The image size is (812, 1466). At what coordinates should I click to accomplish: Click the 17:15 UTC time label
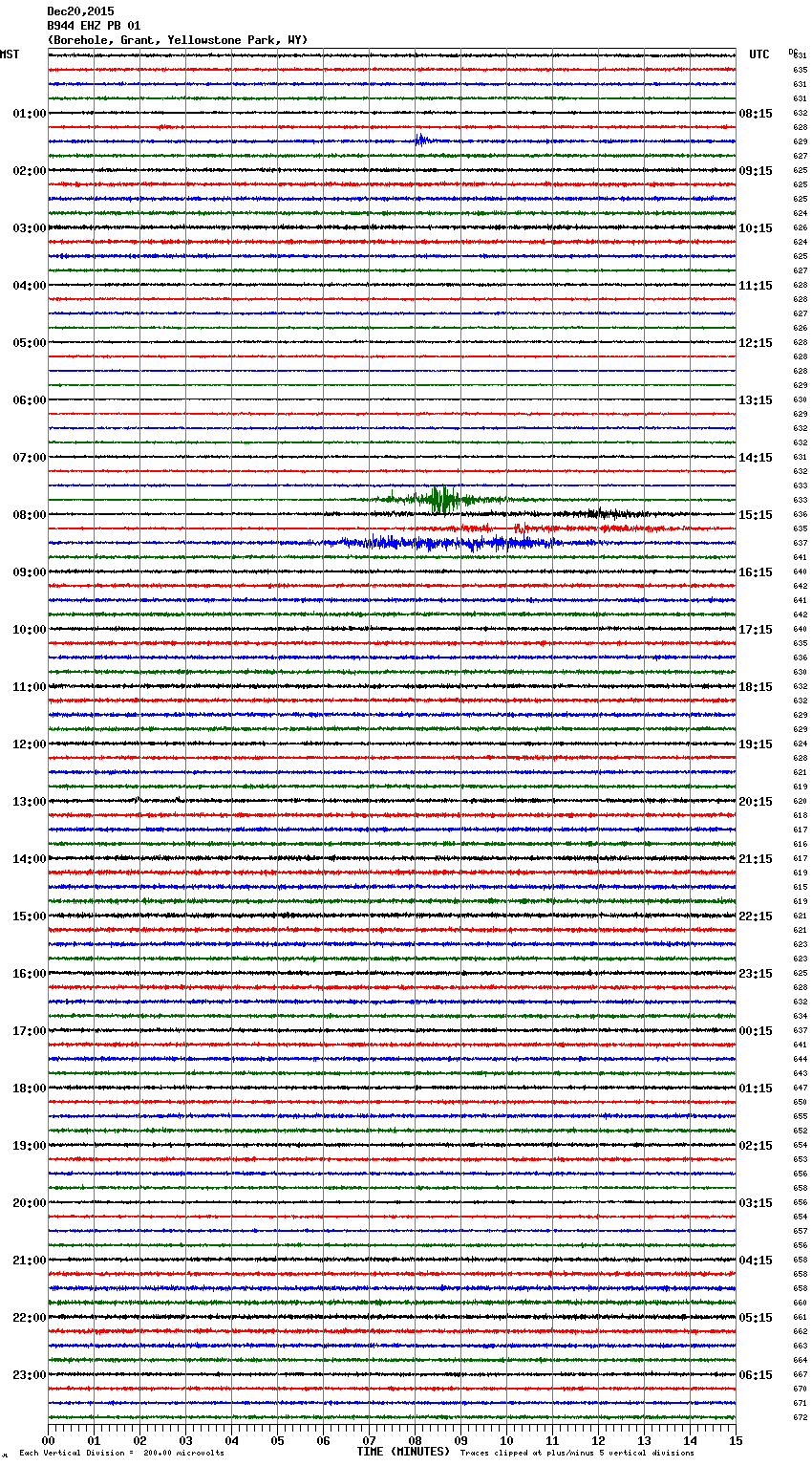[756, 630]
